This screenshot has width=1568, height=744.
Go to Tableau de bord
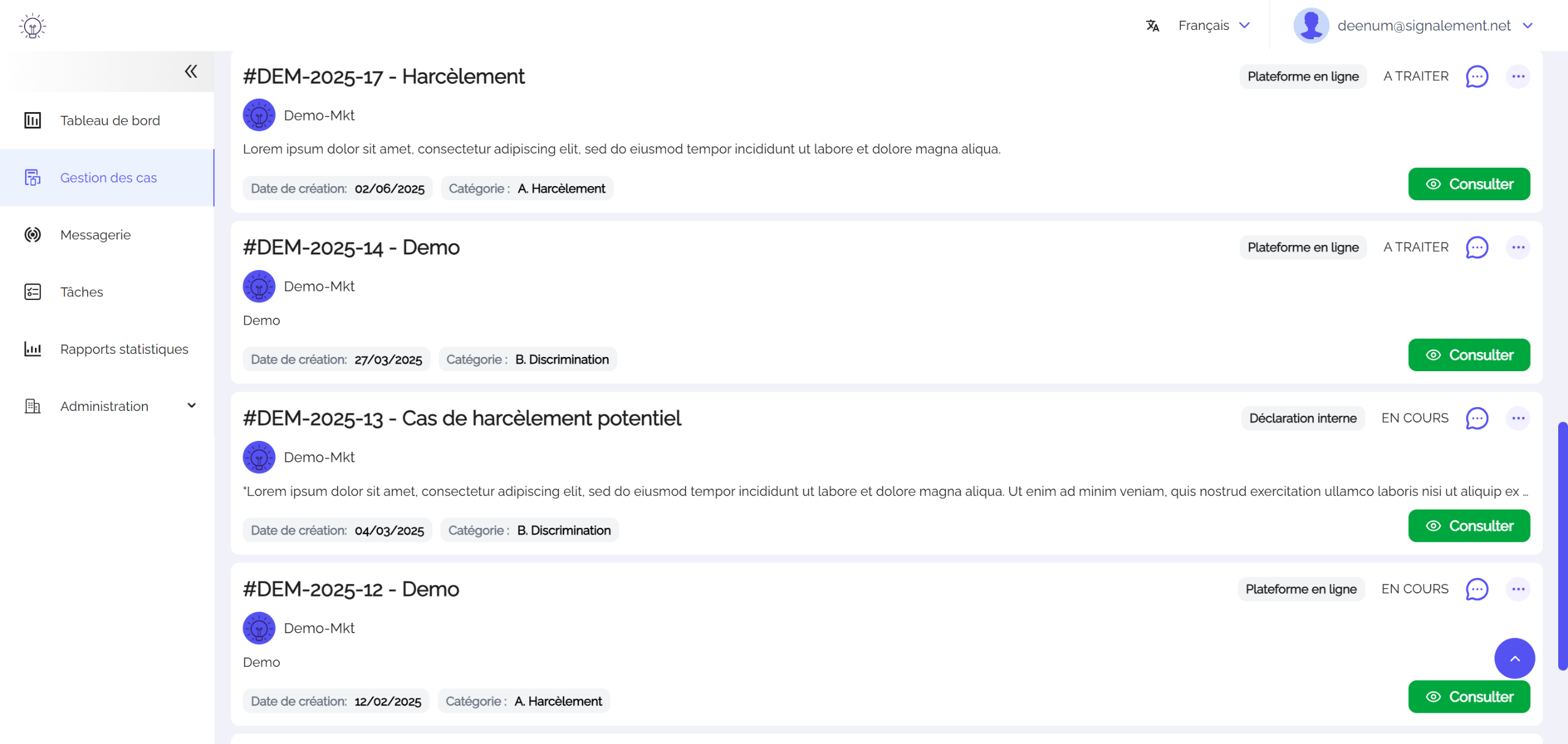pos(110,121)
